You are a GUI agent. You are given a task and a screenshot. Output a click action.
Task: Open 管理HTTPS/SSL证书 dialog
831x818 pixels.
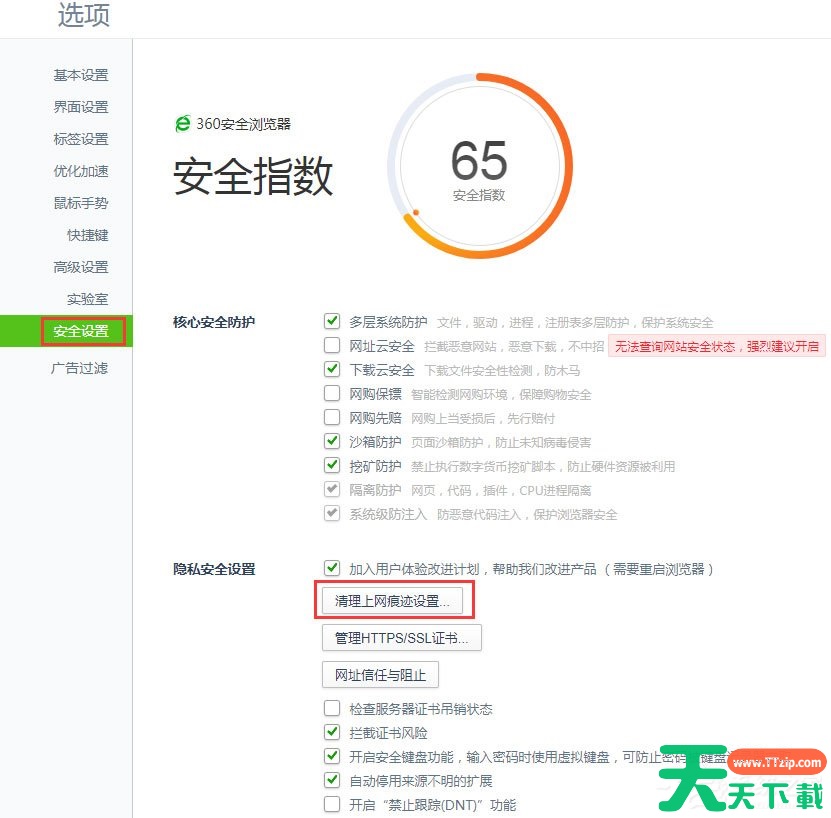402,637
